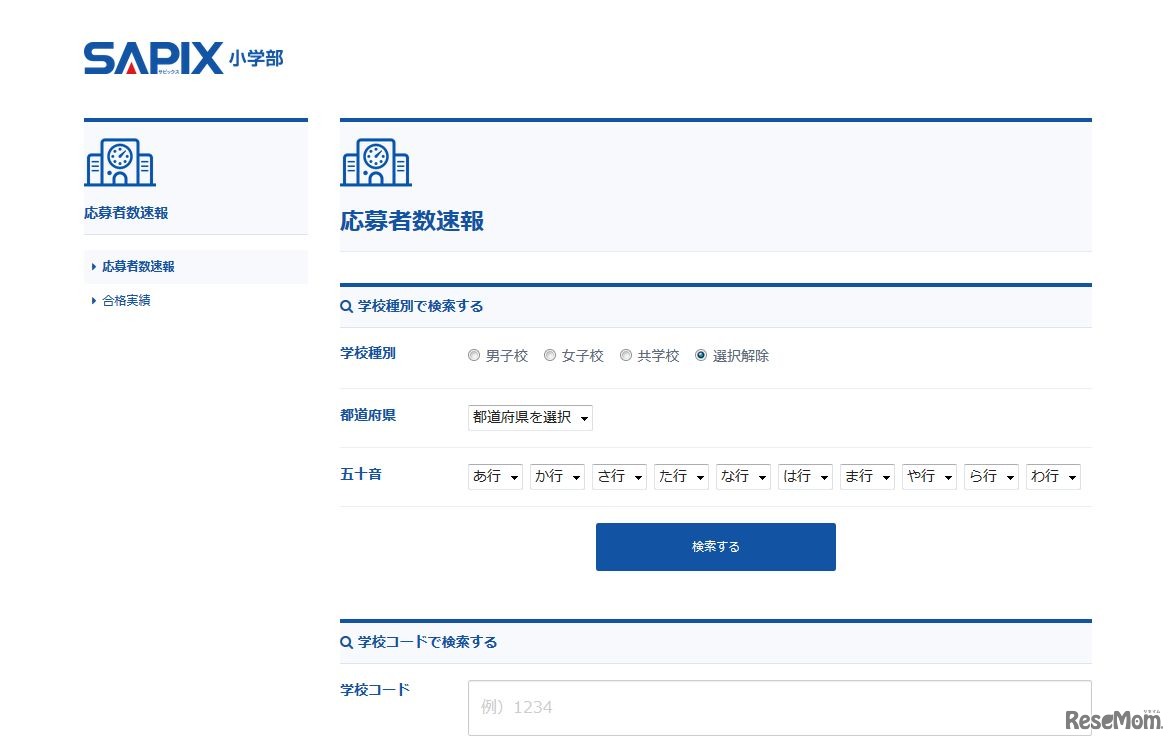Image resolution: width=1176 pixels, height=743 pixels.
Task: Click the magnifier icon beside 学校コードで検索する
Action: point(345,642)
